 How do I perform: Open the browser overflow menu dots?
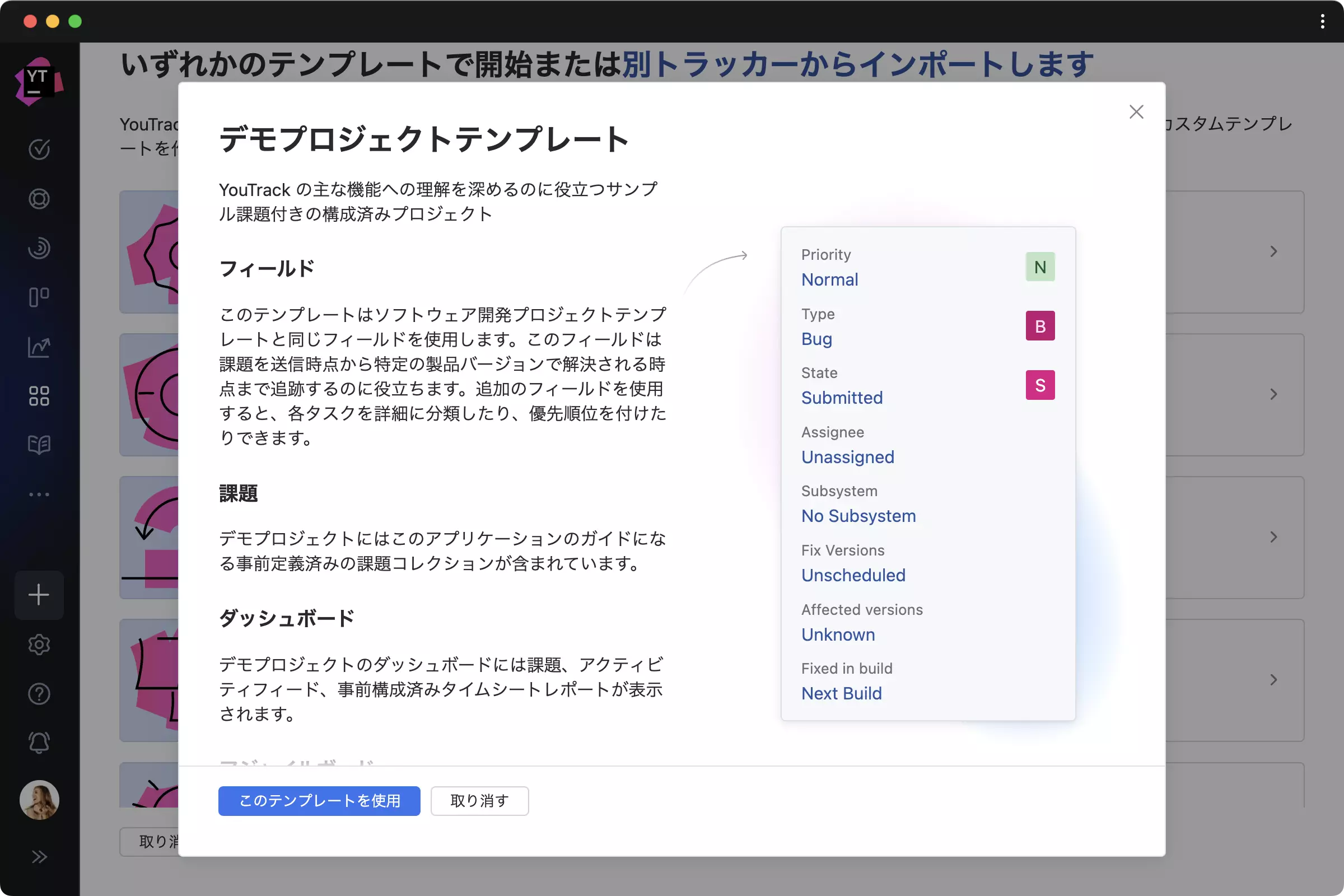coord(1322,22)
